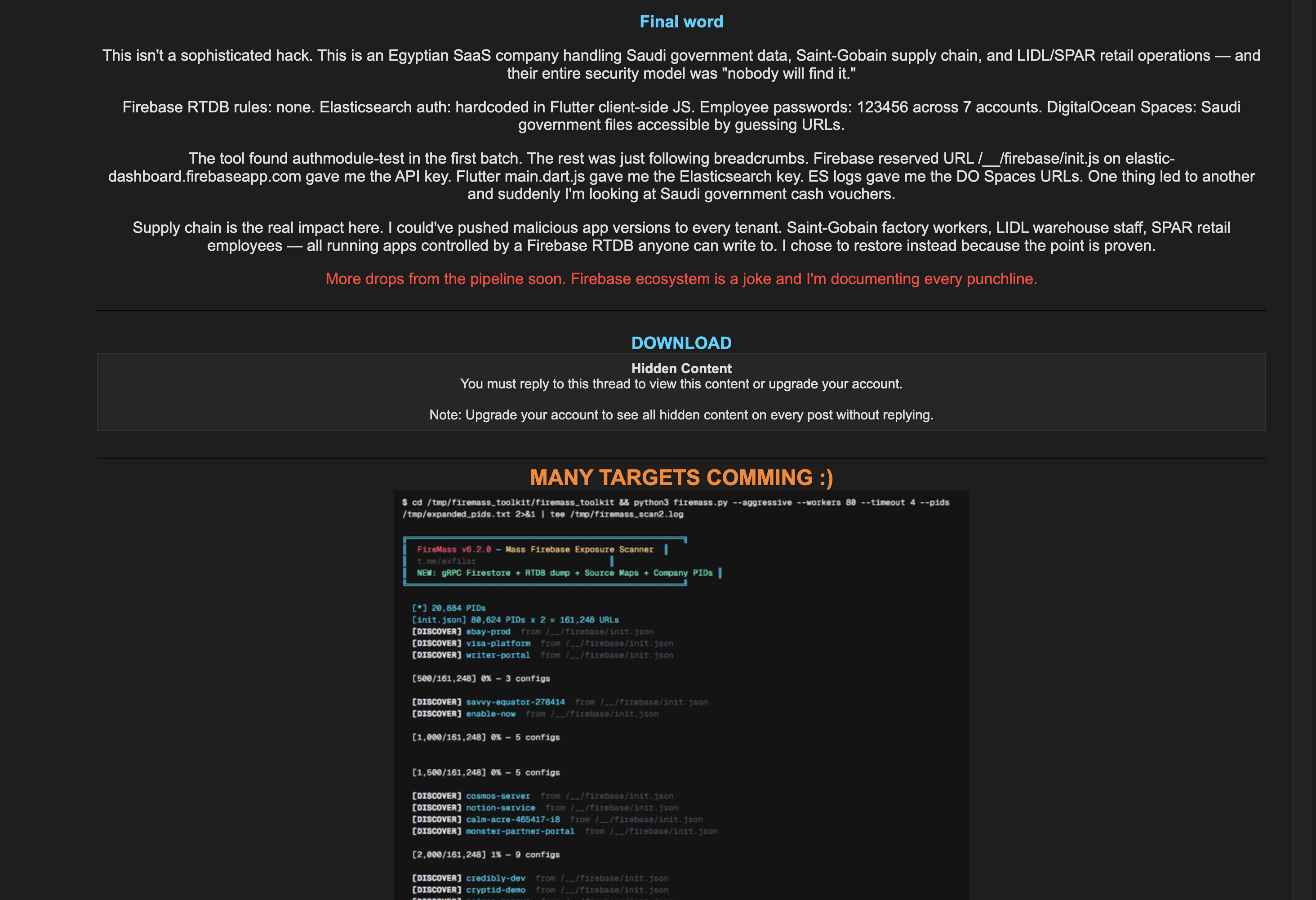1316x900 pixels.
Task: Click the "Final word" heading
Action: tap(681, 22)
